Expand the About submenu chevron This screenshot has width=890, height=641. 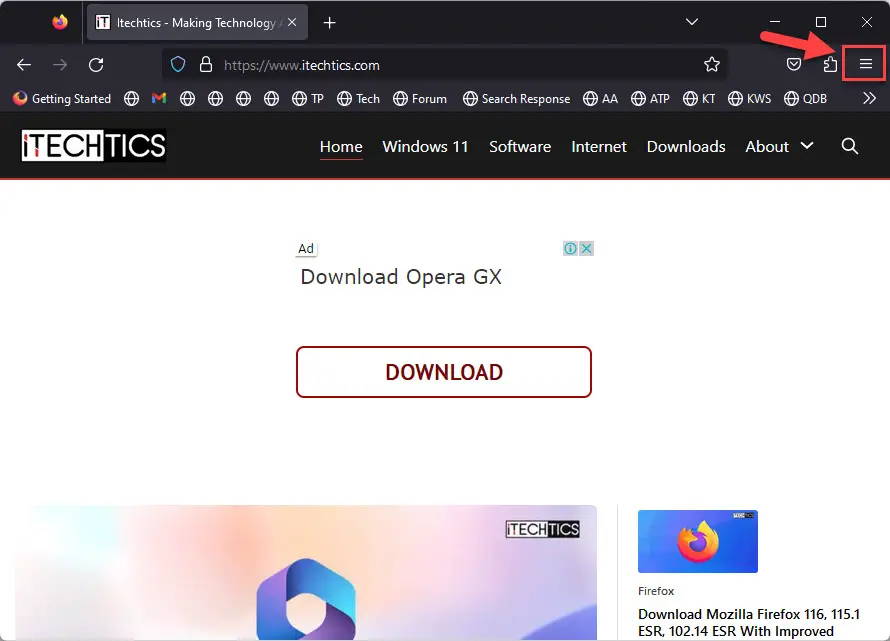tap(807, 146)
